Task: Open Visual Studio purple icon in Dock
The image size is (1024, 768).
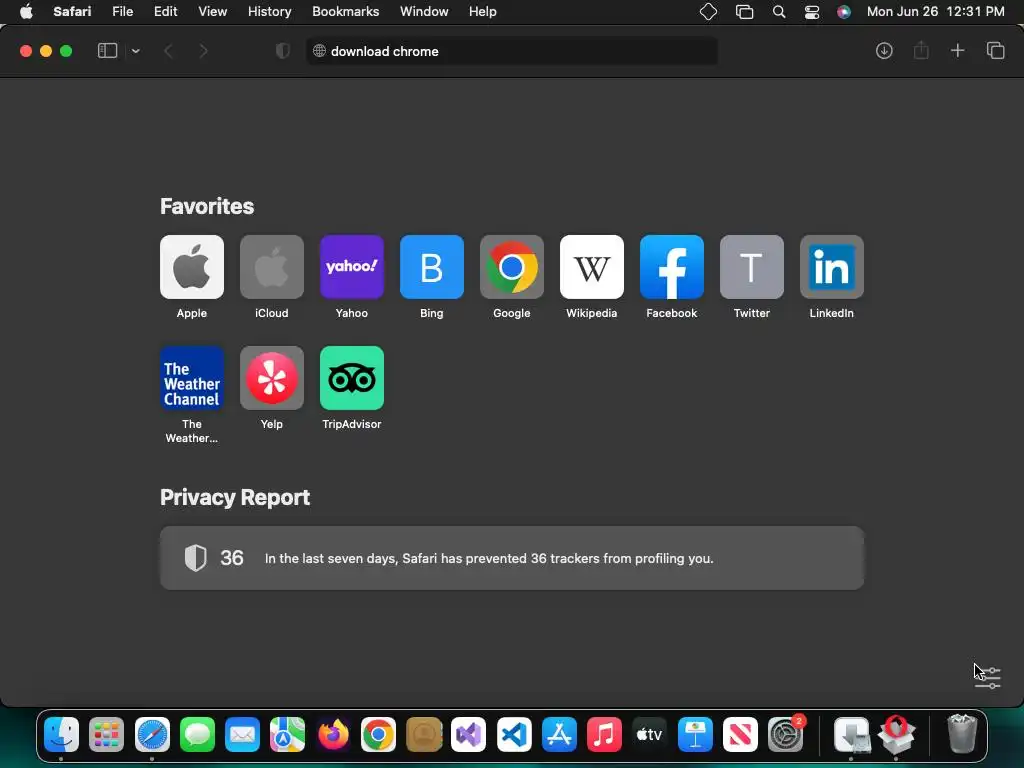Action: pyautogui.click(x=468, y=735)
